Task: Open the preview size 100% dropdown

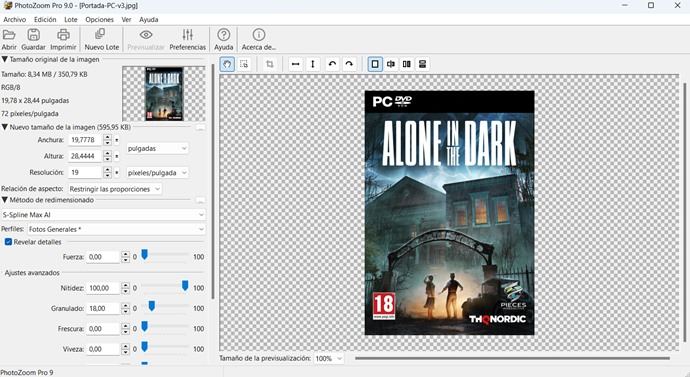Action: point(329,359)
